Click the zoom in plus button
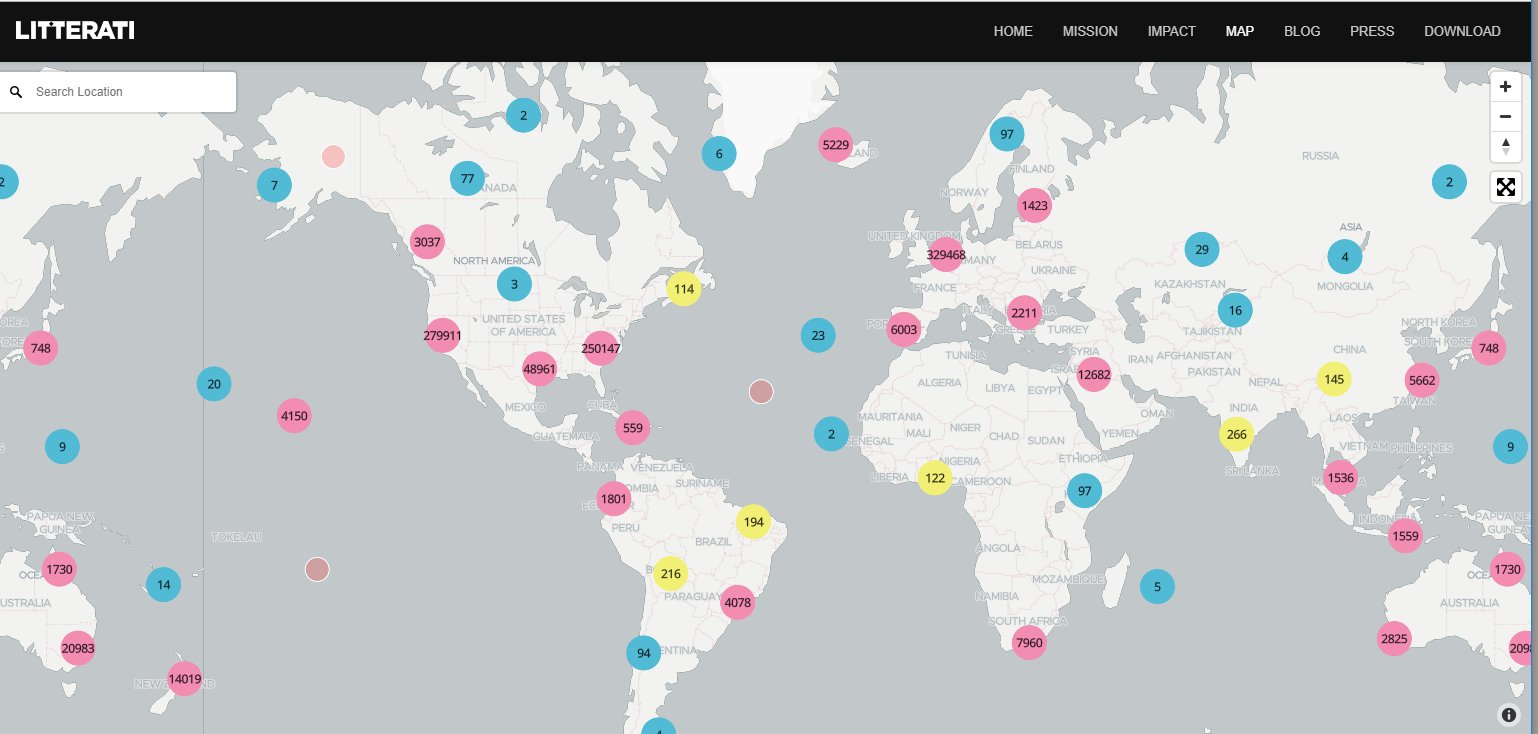1538x734 pixels. pyautogui.click(x=1505, y=87)
